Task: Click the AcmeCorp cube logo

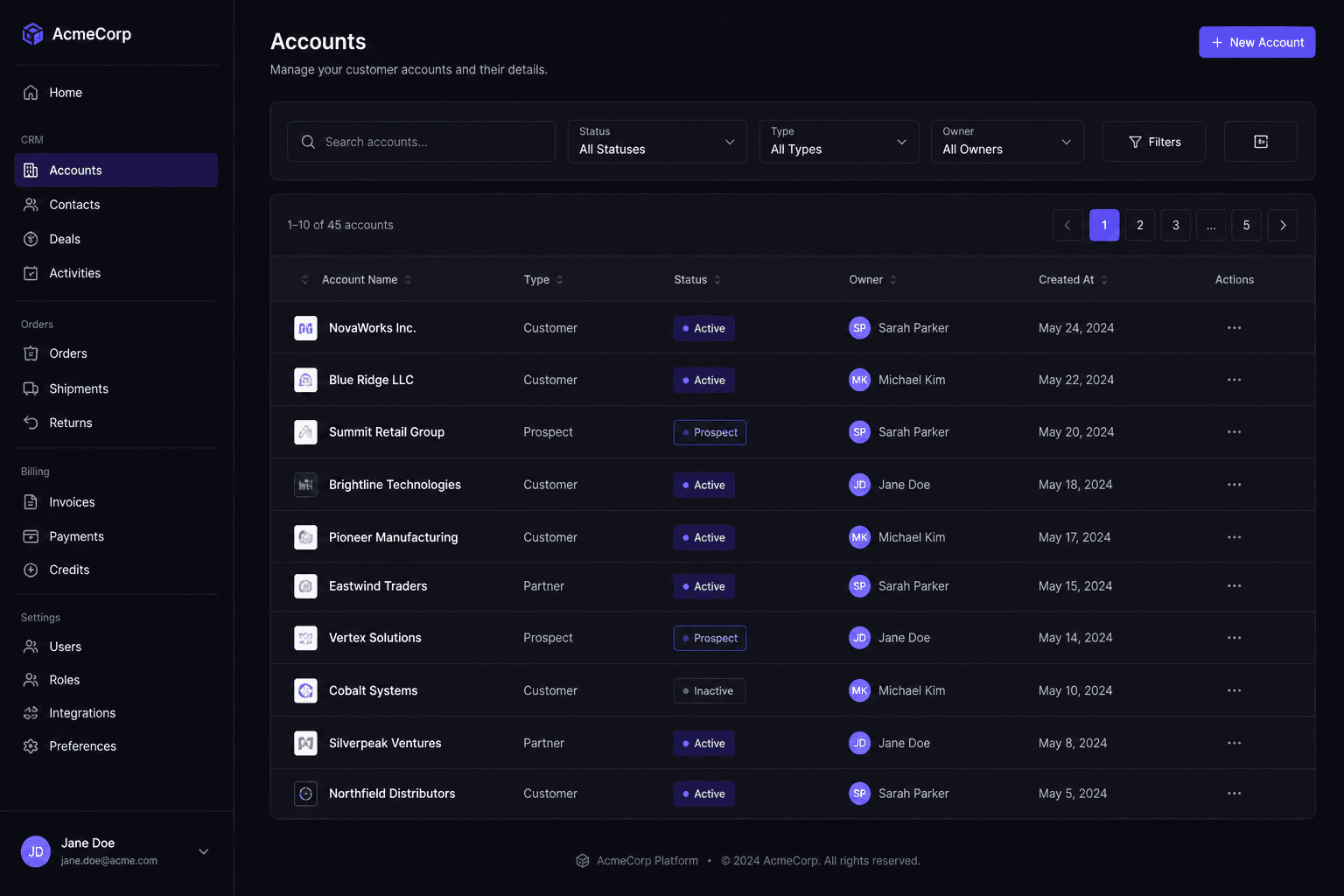Action: point(32,34)
